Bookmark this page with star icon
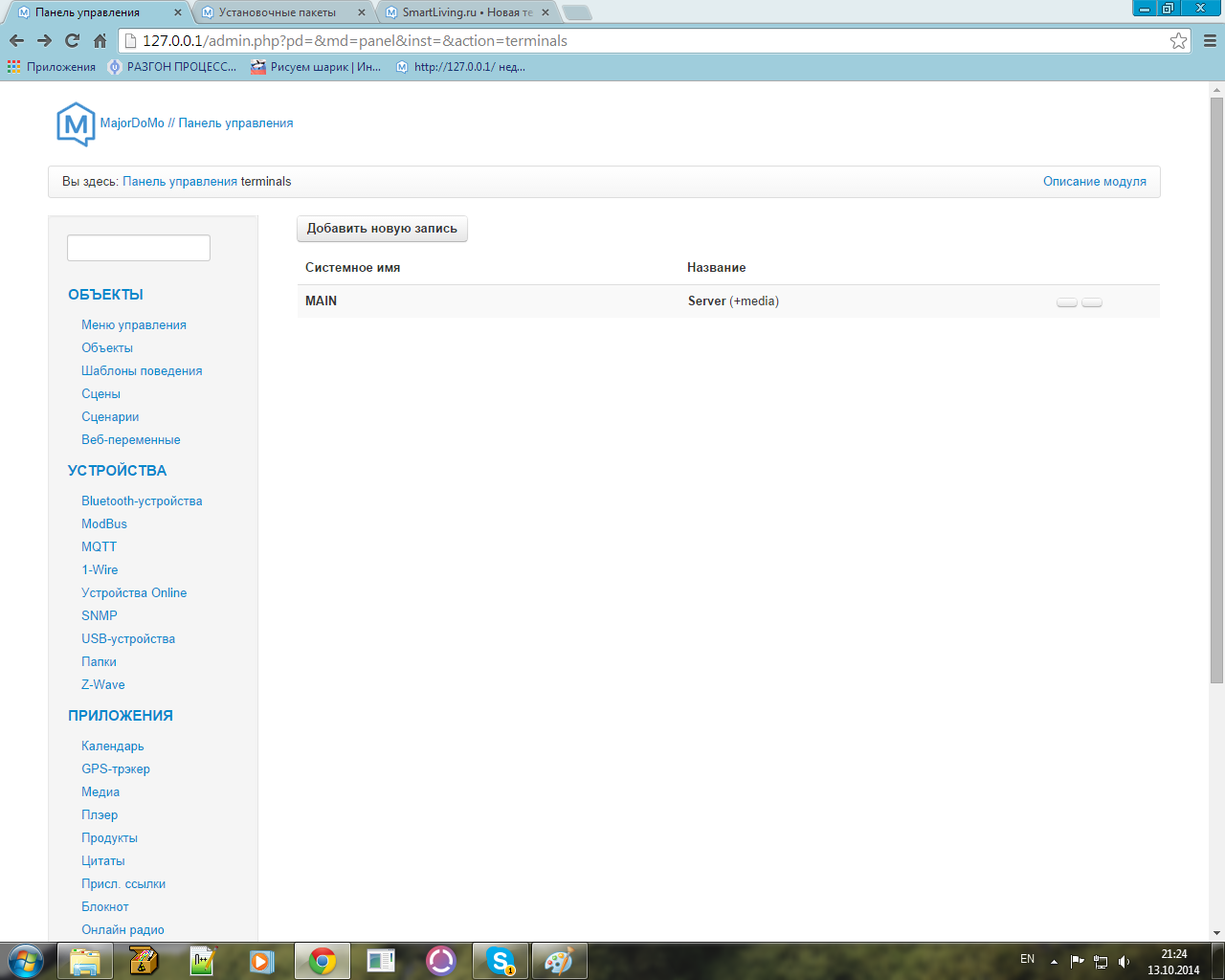Screen dimensions: 1225x980 [1178, 41]
